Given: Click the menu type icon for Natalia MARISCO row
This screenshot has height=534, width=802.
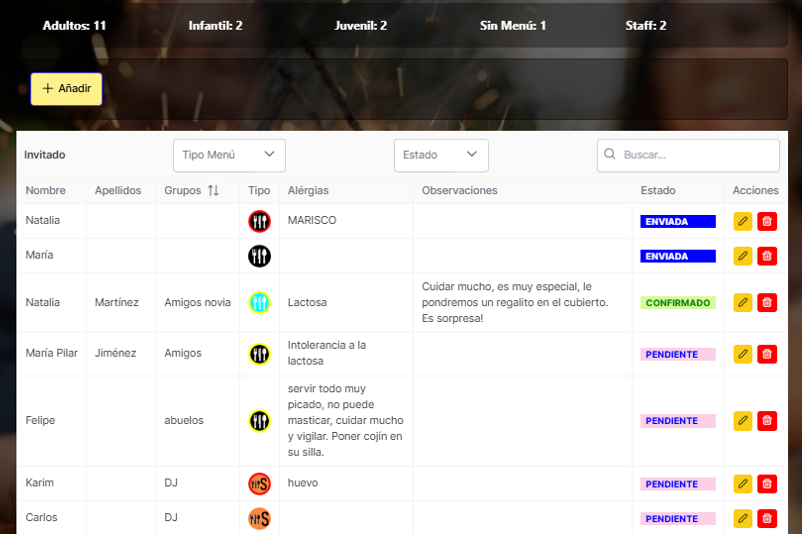Looking at the screenshot, I should [x=259, y=221].
